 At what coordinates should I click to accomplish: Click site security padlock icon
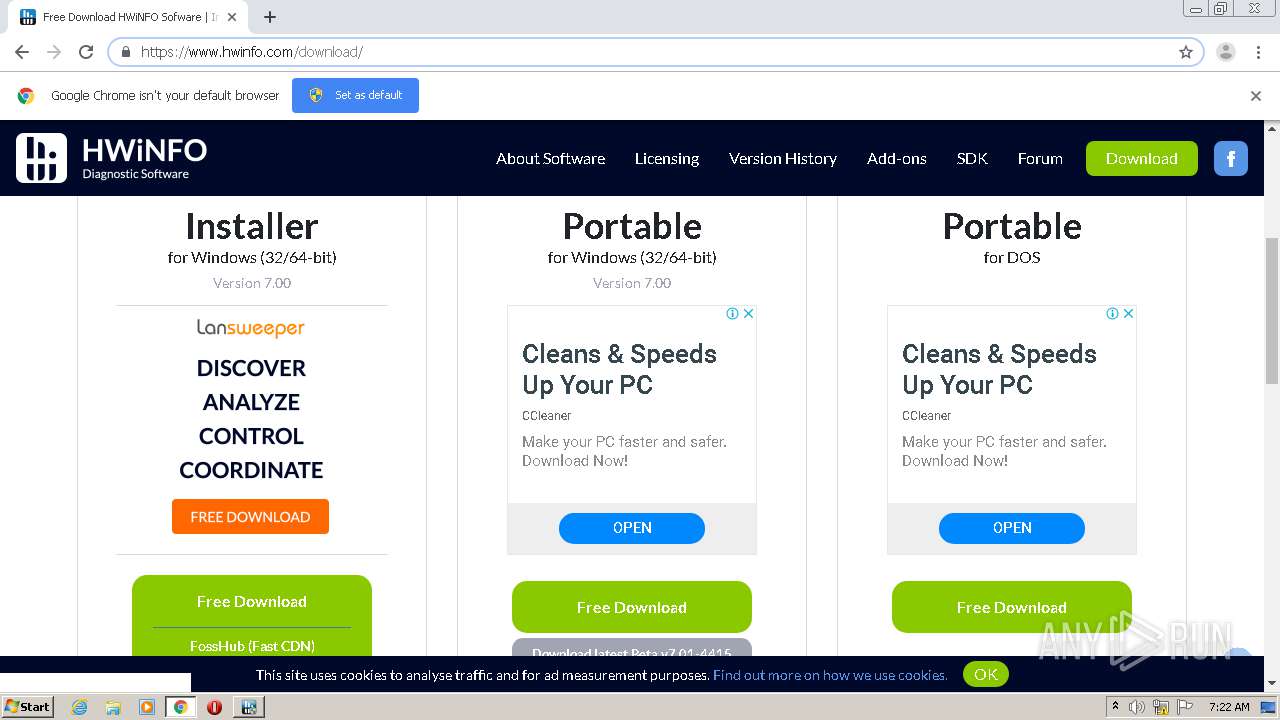126,52
